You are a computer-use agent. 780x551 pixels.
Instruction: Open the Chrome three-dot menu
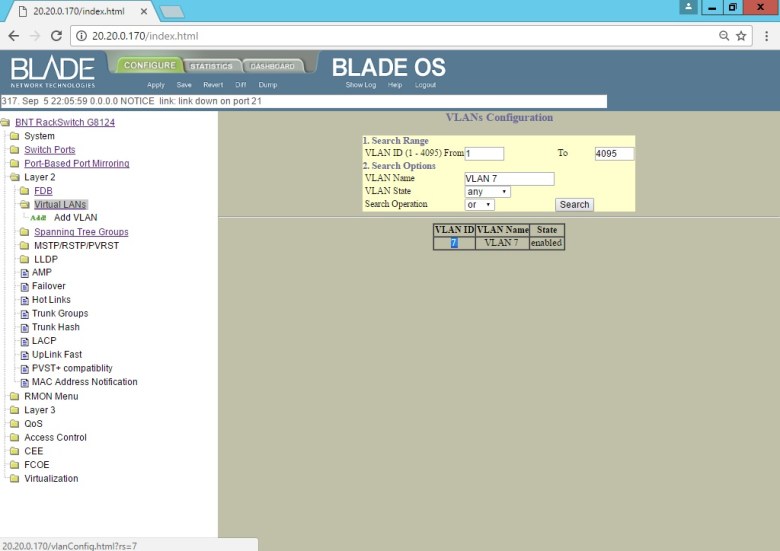tap(766, 36)
